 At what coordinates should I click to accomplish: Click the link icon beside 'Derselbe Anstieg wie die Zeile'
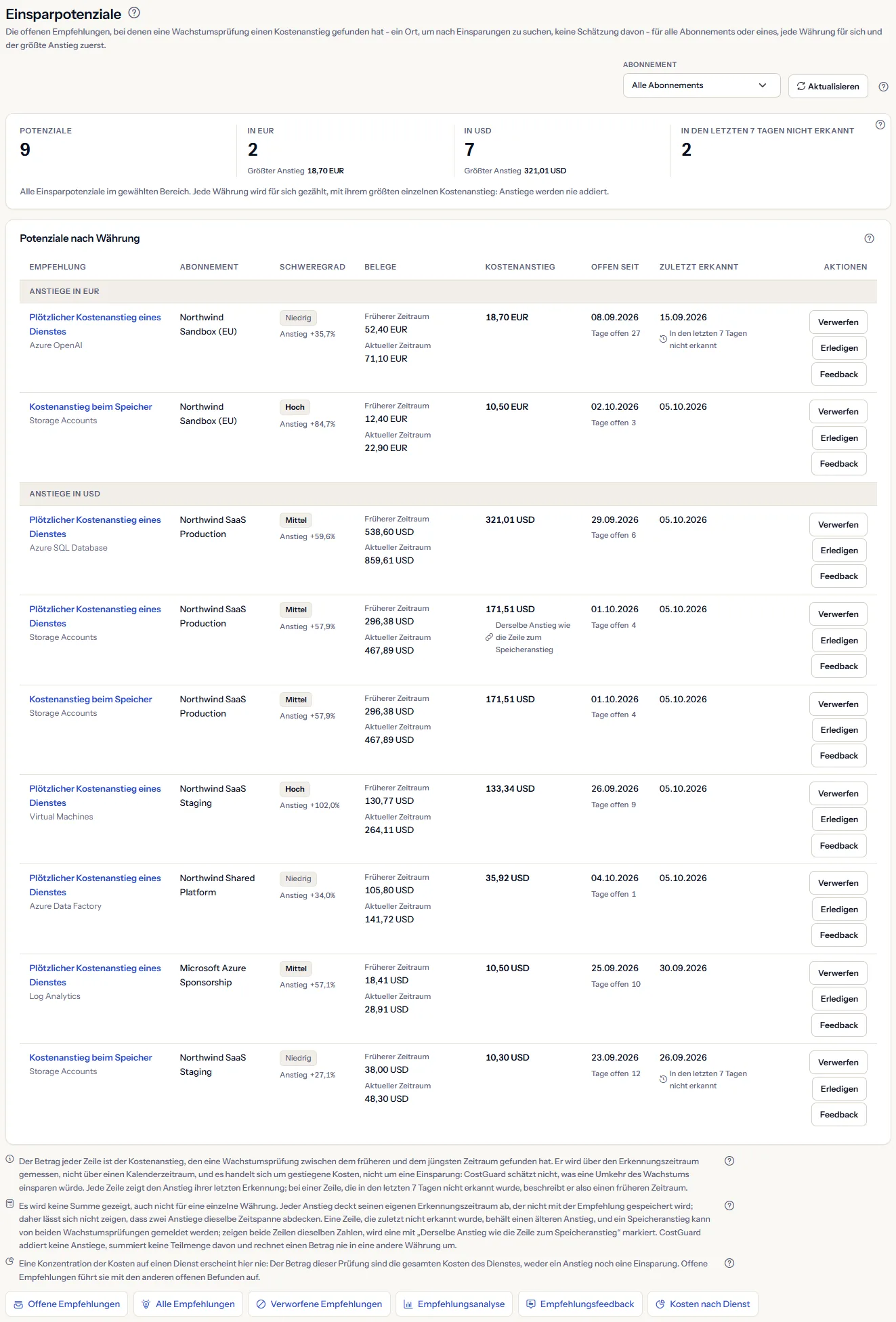(x=489, y=637)
